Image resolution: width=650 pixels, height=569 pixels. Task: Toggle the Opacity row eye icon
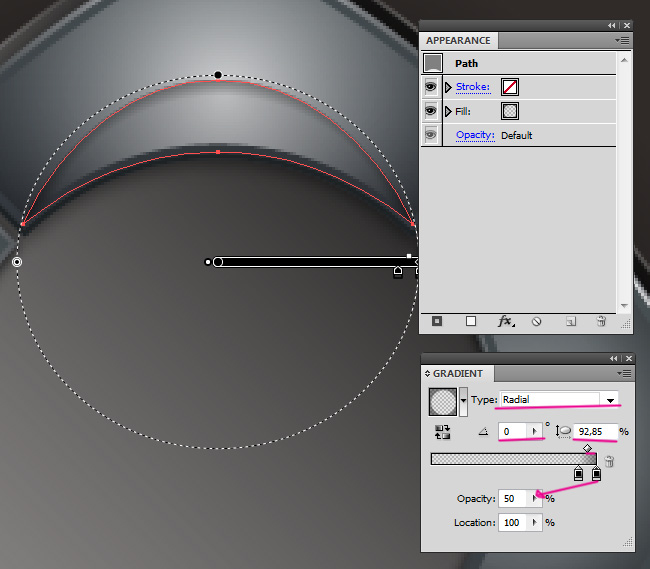[x=431, y=135]
